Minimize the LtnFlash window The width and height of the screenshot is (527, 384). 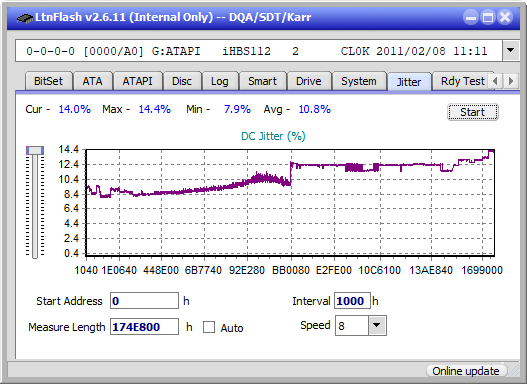[471, 17]
